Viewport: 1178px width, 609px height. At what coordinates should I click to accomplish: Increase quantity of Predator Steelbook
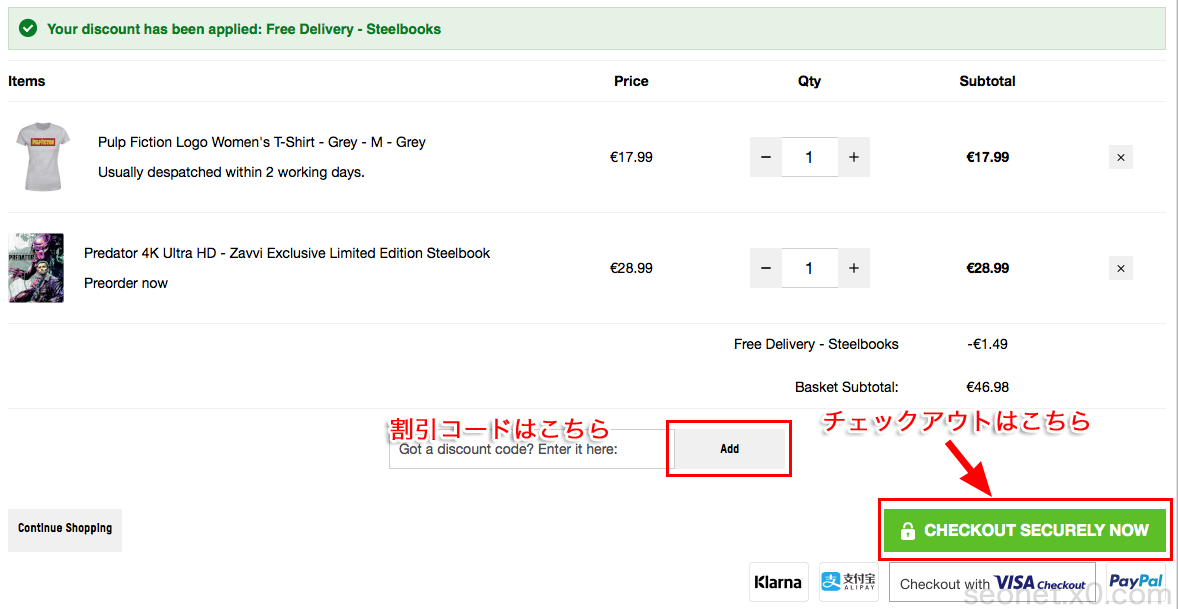854,268
